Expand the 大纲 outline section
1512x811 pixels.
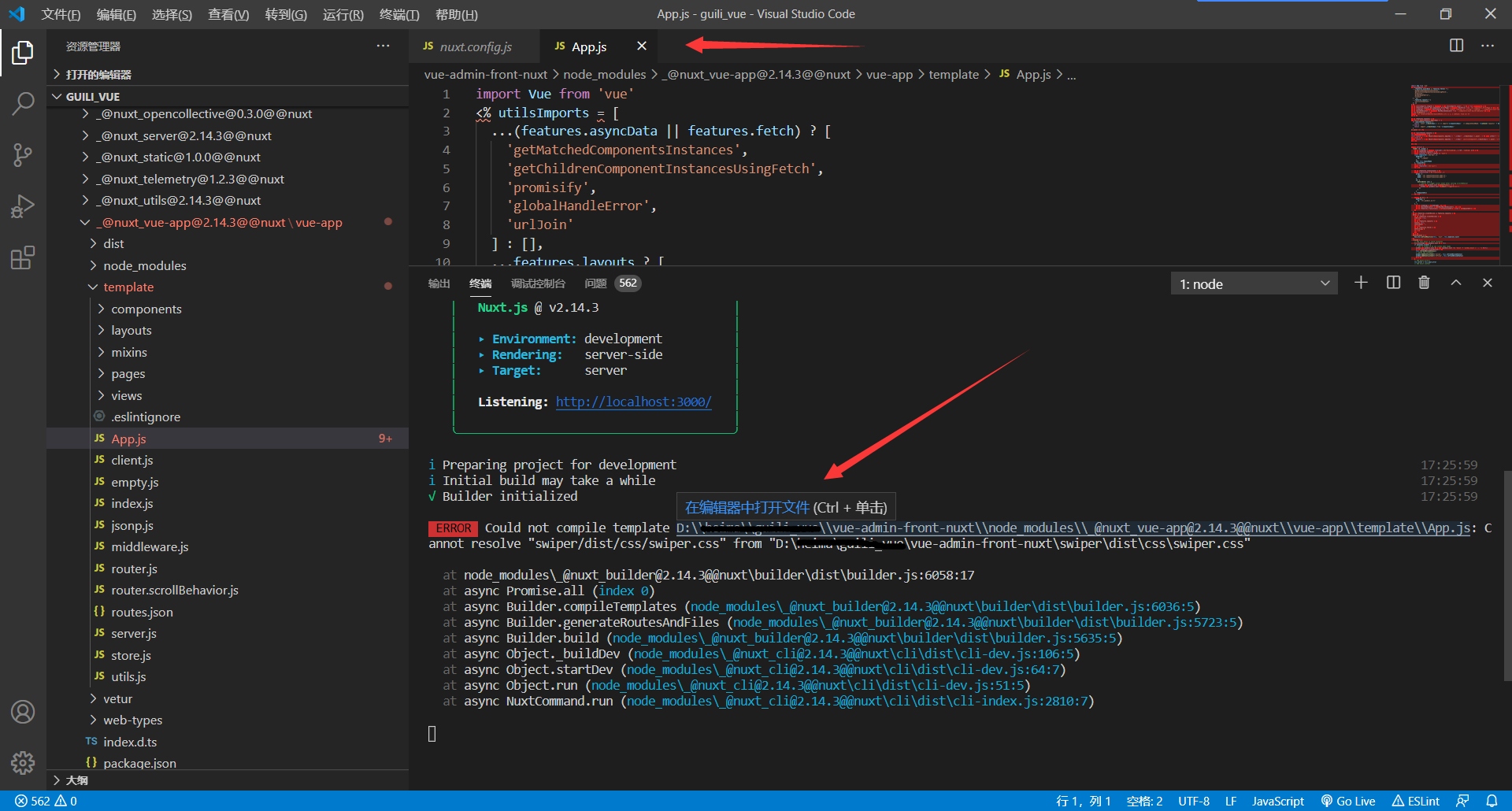[228, 780]
